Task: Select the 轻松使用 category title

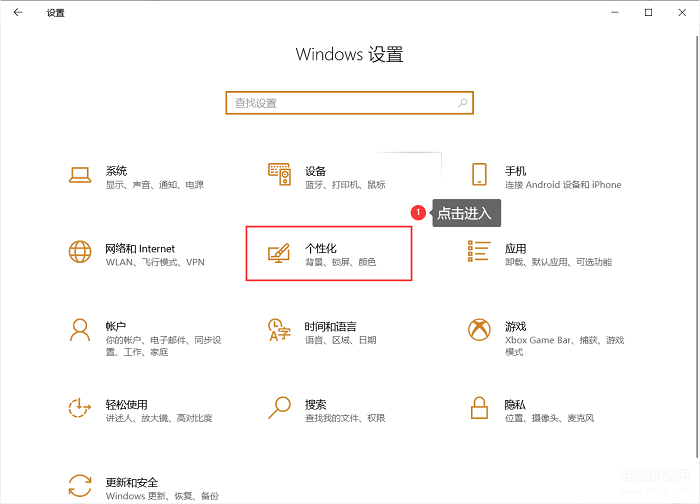Action: click(126, 404)
